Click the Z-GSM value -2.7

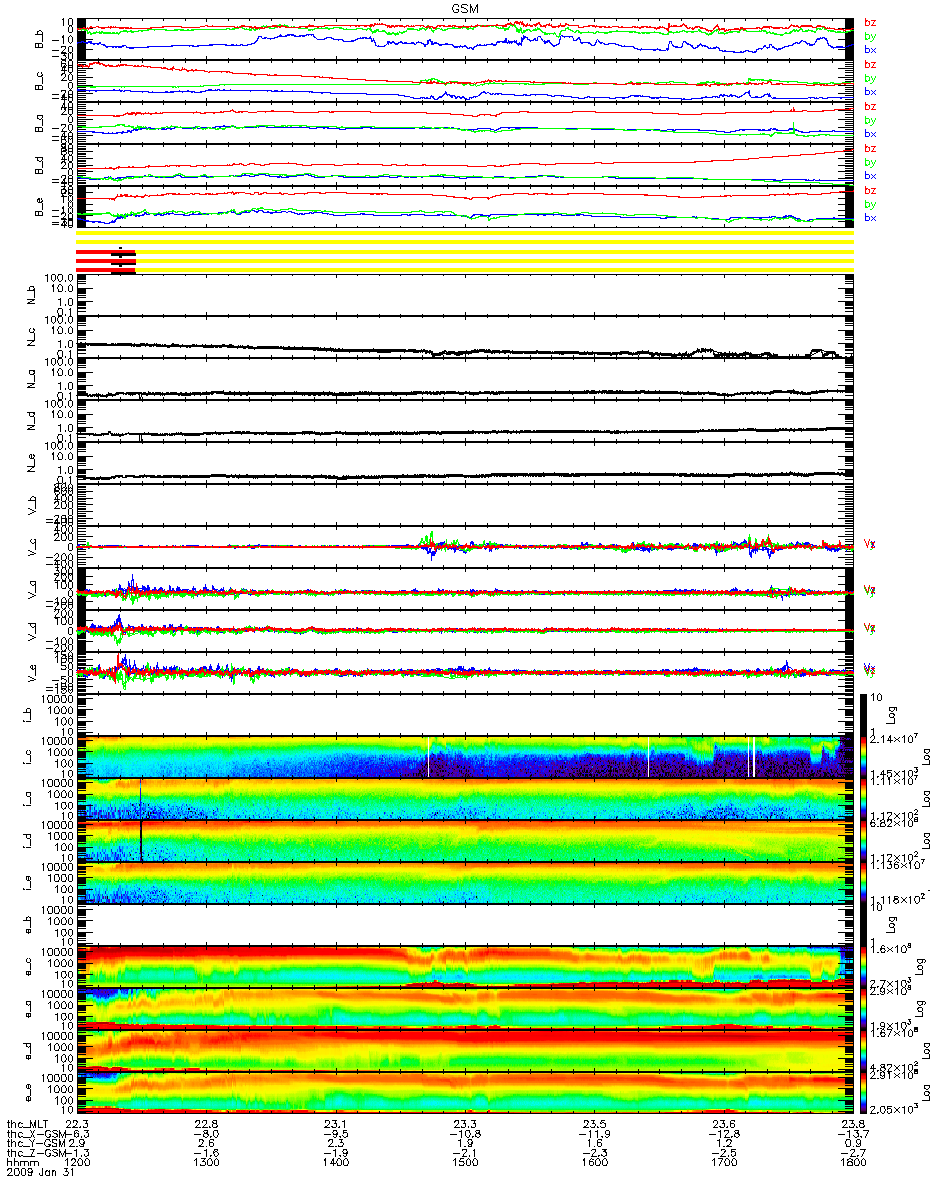pos(852,1153)
